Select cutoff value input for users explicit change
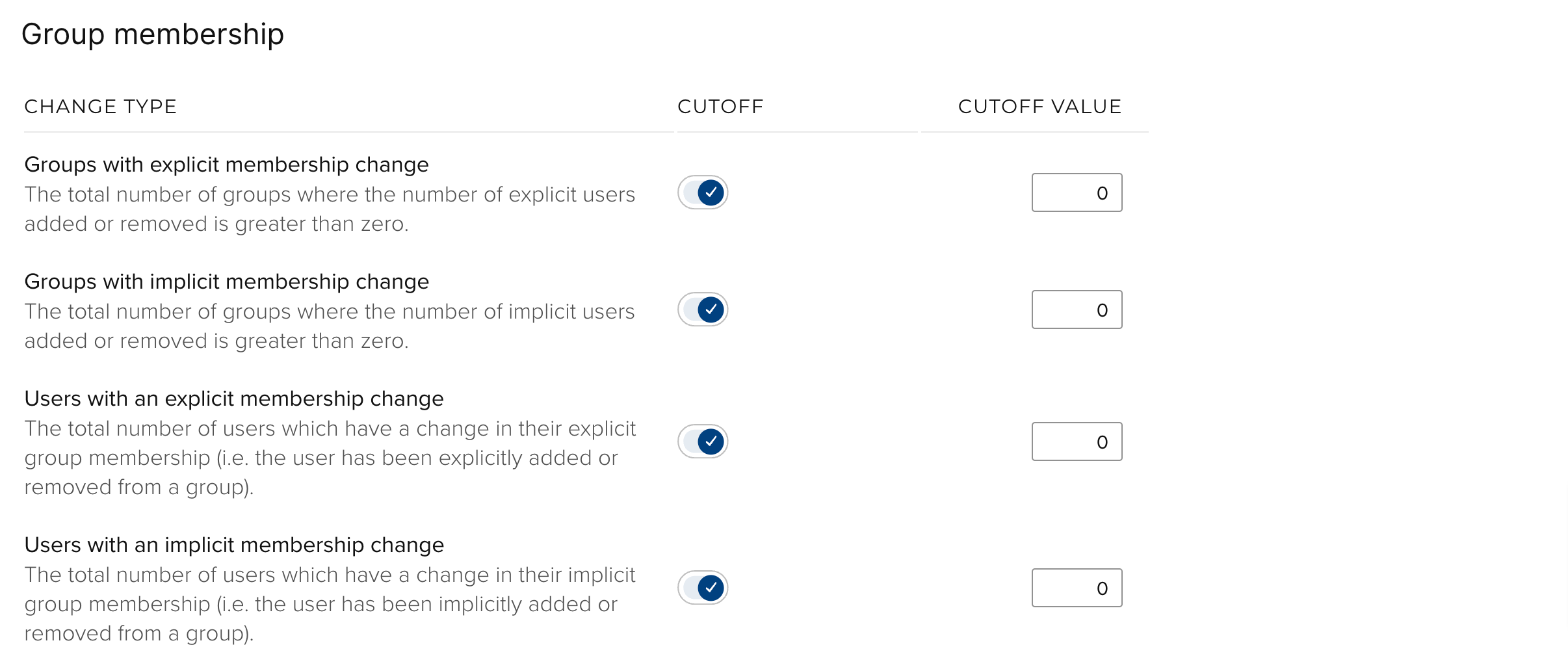The image size is (1568, 671). 1077,441
